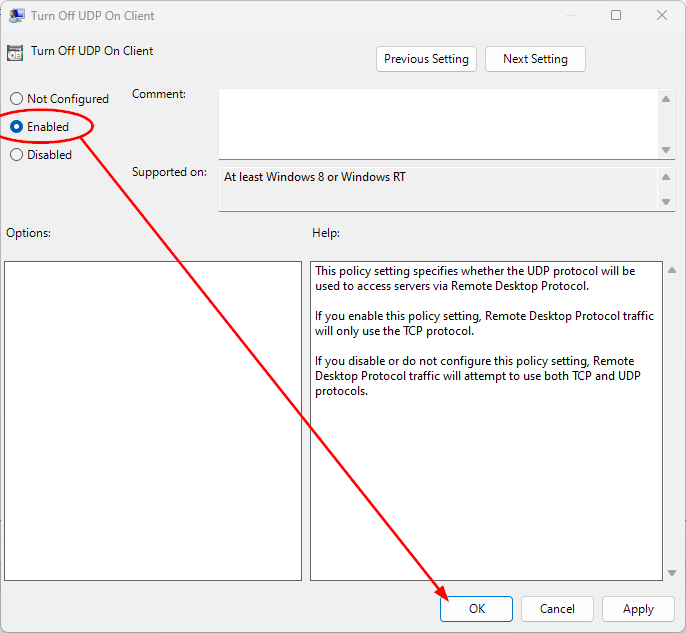Focus the Comment text box
The width and height of the screenshot is (686, 633).
click(438, 123)
